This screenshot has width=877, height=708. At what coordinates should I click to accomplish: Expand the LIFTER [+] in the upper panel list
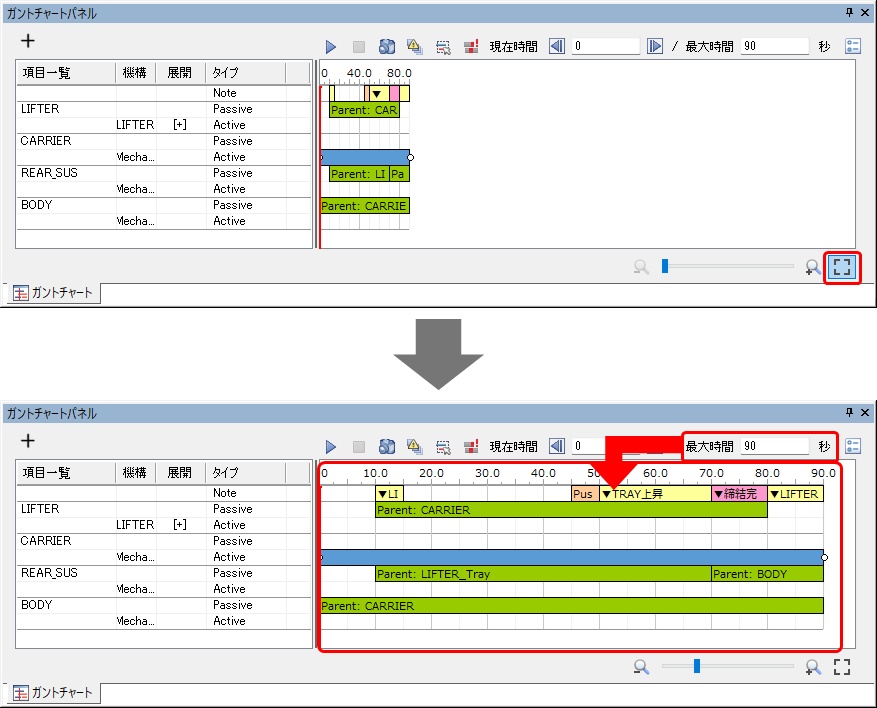[x=179, y=125]
